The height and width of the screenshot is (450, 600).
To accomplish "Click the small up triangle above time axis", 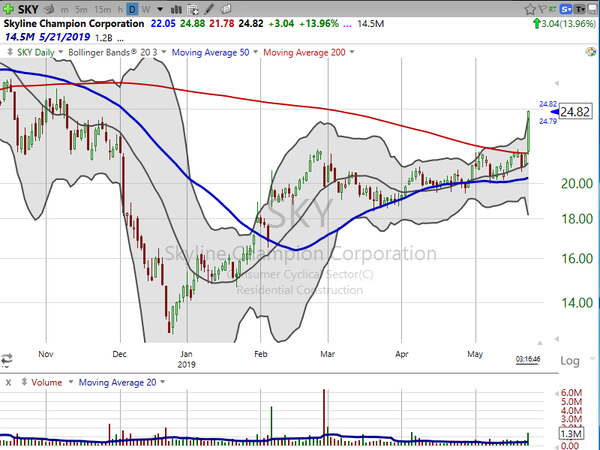I will tap(540, 342).
